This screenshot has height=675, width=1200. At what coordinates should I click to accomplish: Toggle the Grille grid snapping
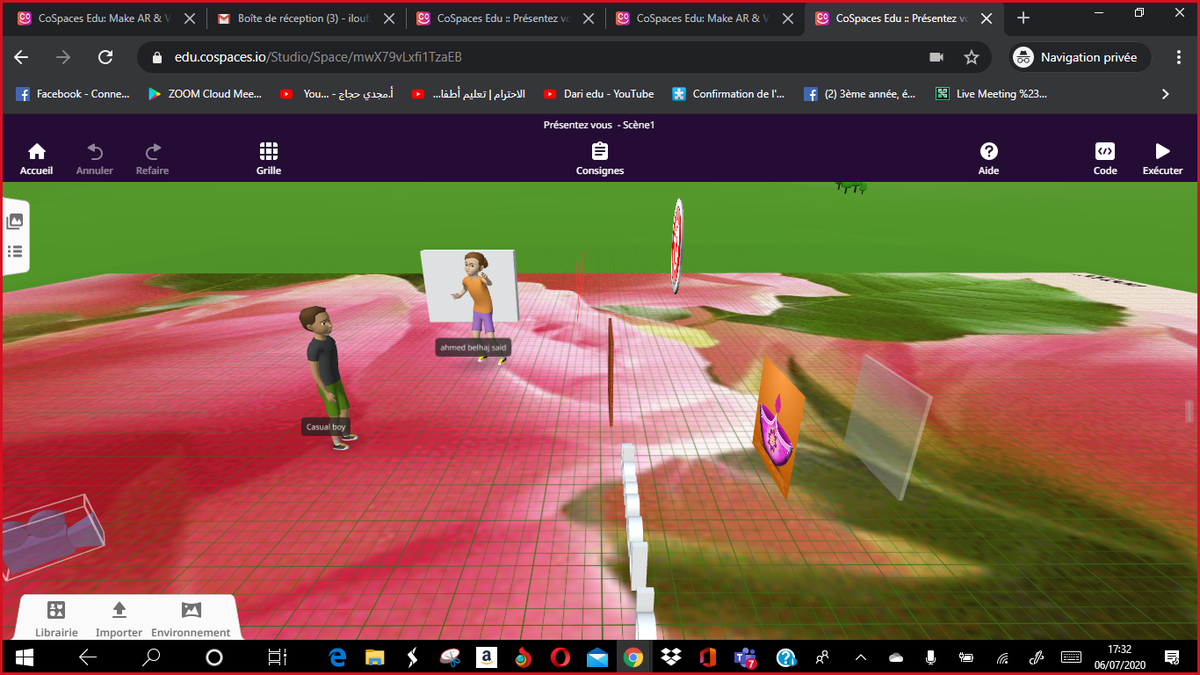click(268, 158)
